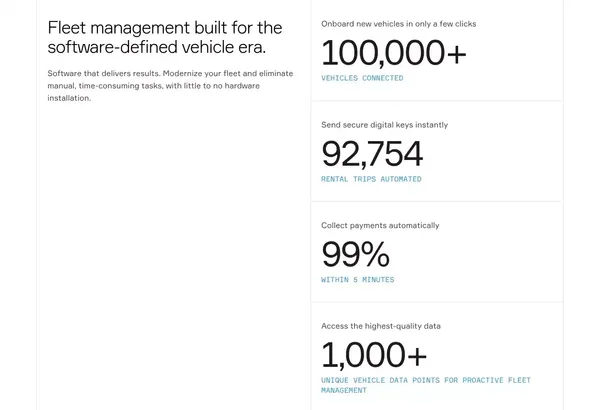Click the 'installation.' word ending the paragraph
The image size is (600, 410).
pos(69,98)
